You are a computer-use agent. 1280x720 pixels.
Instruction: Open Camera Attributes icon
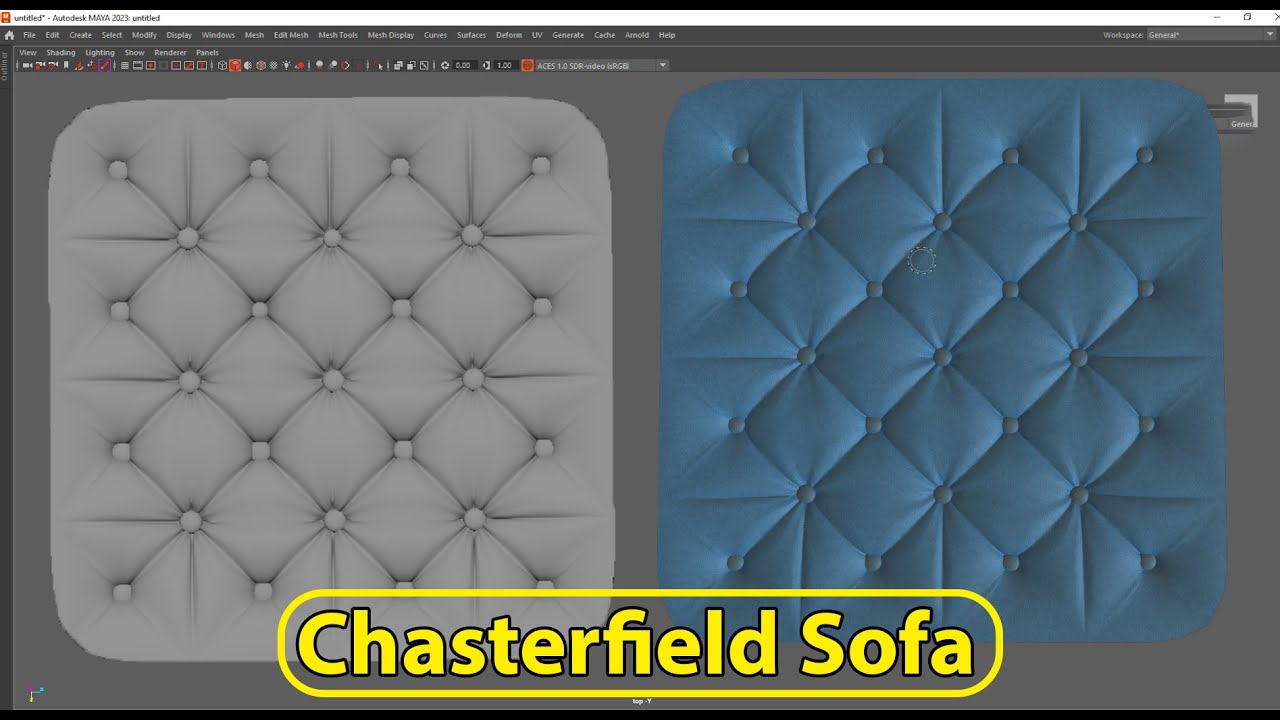coord(52,65)
